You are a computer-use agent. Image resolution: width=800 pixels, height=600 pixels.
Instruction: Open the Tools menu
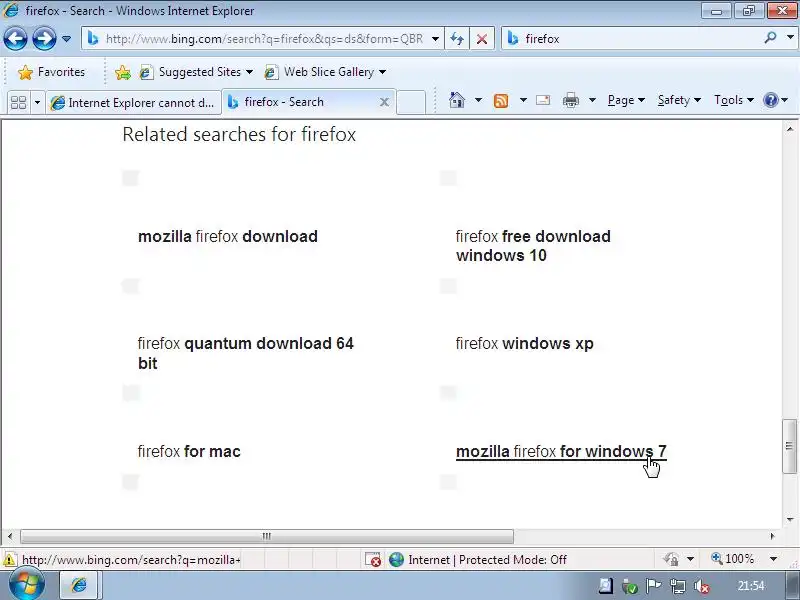point(734,100)
